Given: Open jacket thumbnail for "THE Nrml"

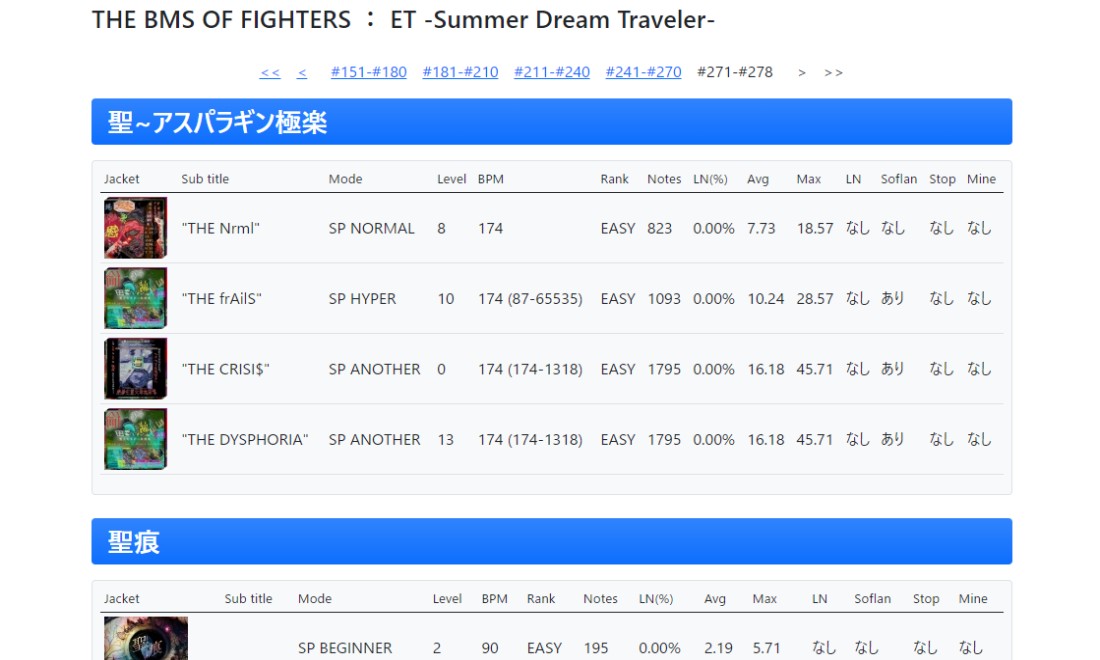Looking at the screenshot, I should click(x=135, y=228).
